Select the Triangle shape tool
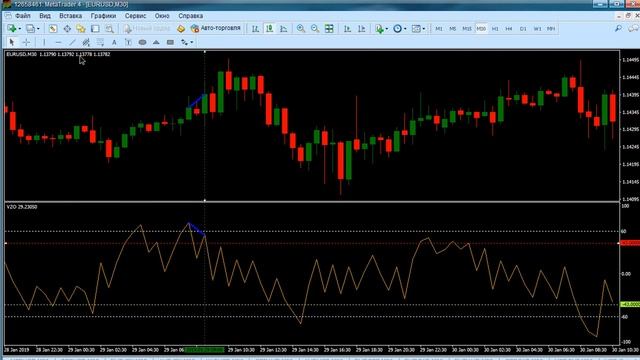 point(156,42)
